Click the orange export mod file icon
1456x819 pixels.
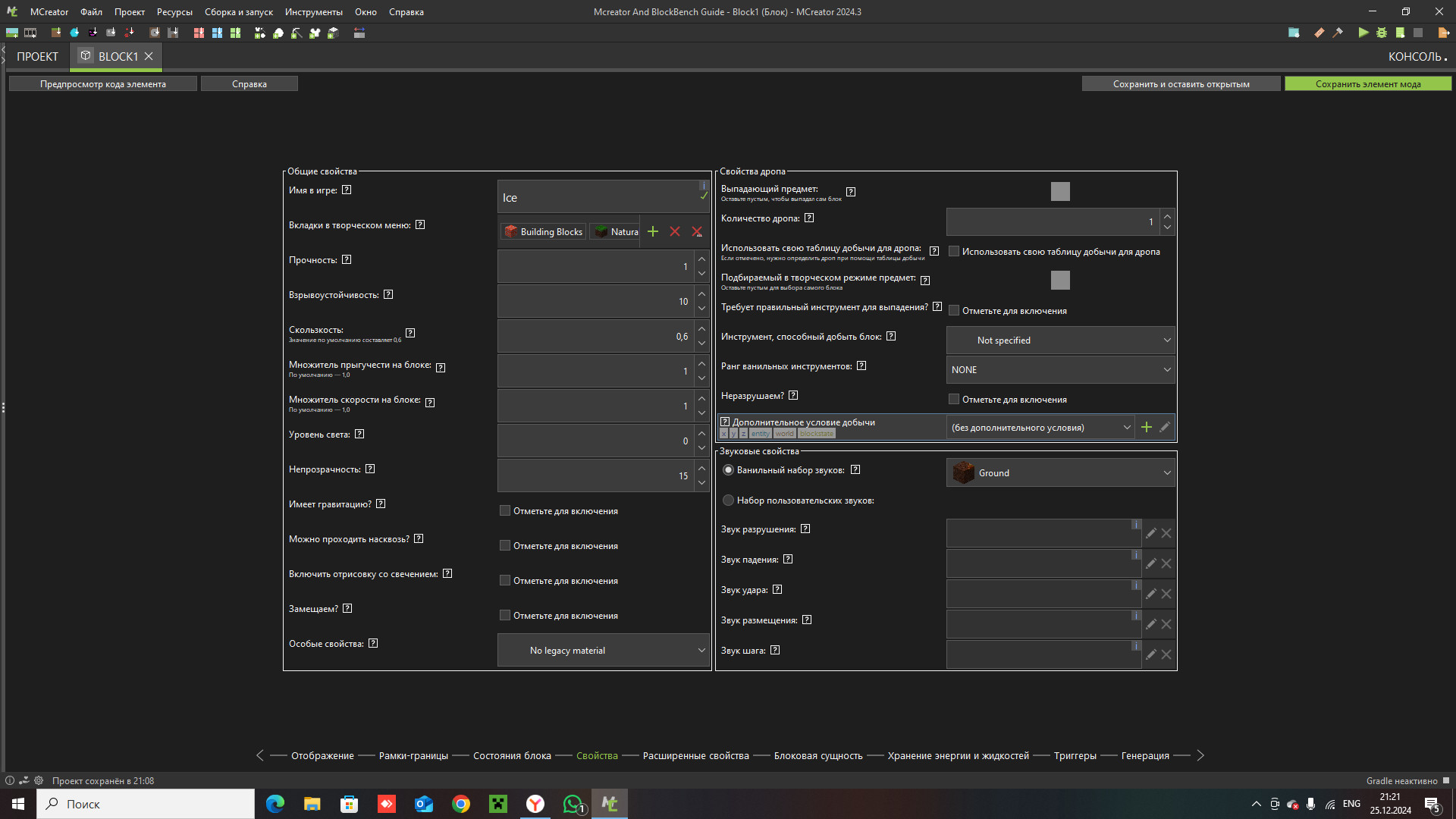(1443, 33)
